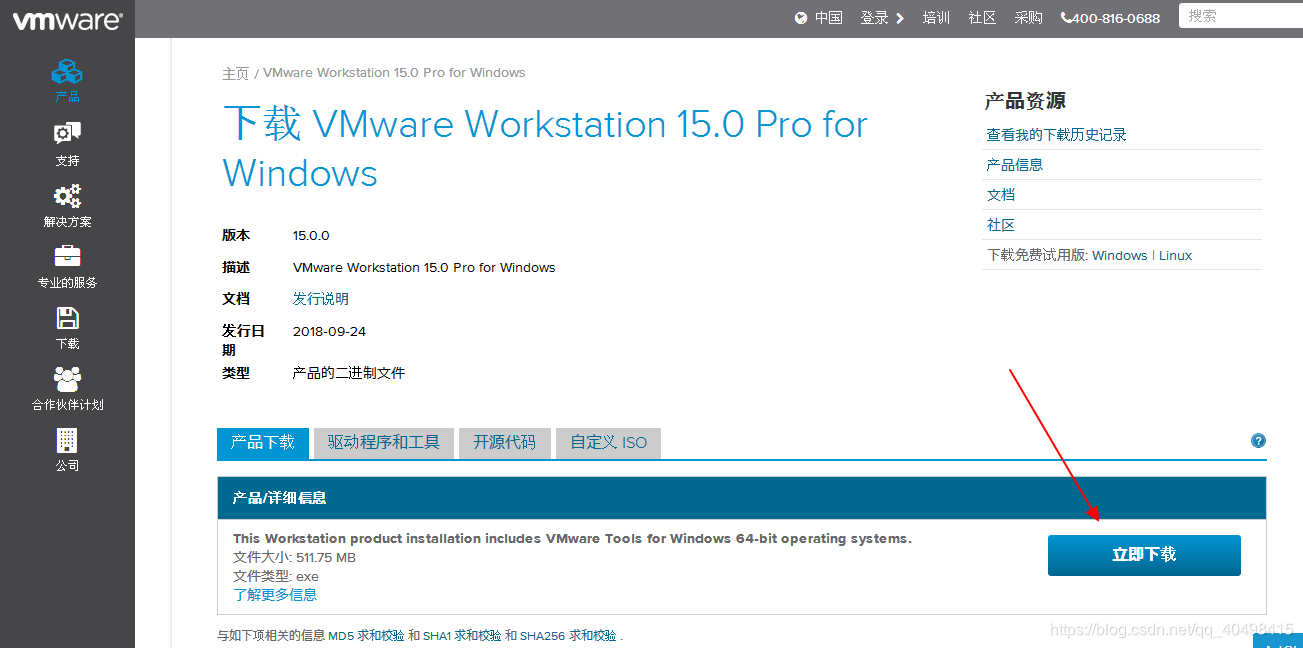
Task: Switch to the 驱动程序和工具 tab
Action: pos(384,443)
